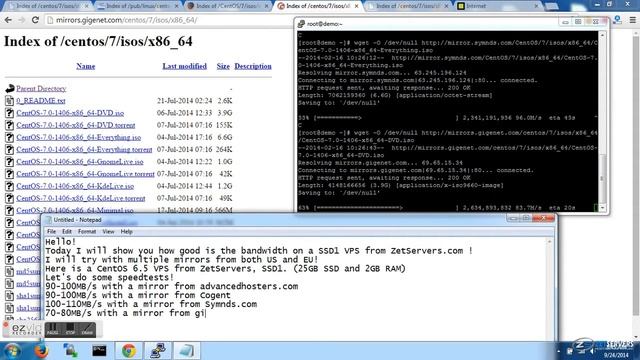Switch to the Index of /CentOS/7/isos tab

(x=227, y=6)
